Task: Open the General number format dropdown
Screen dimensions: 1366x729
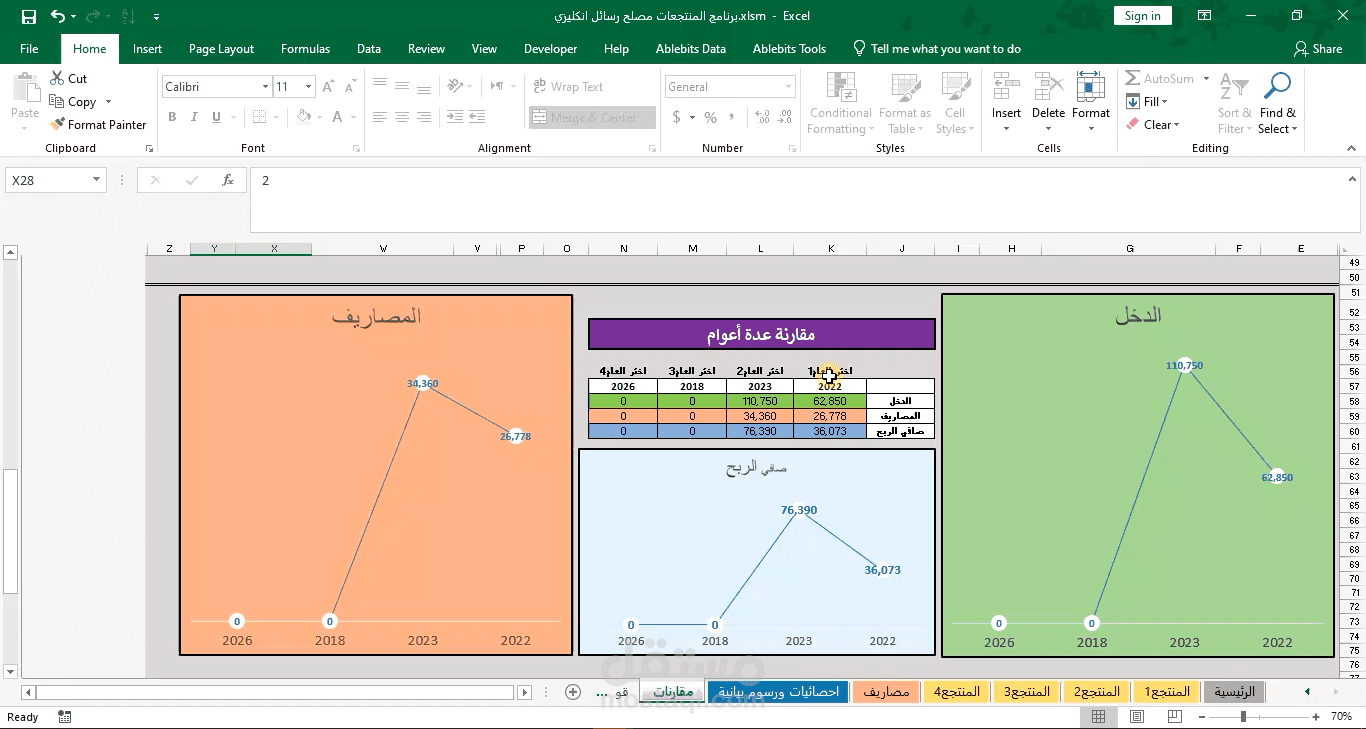Action: tap(789, 87)
